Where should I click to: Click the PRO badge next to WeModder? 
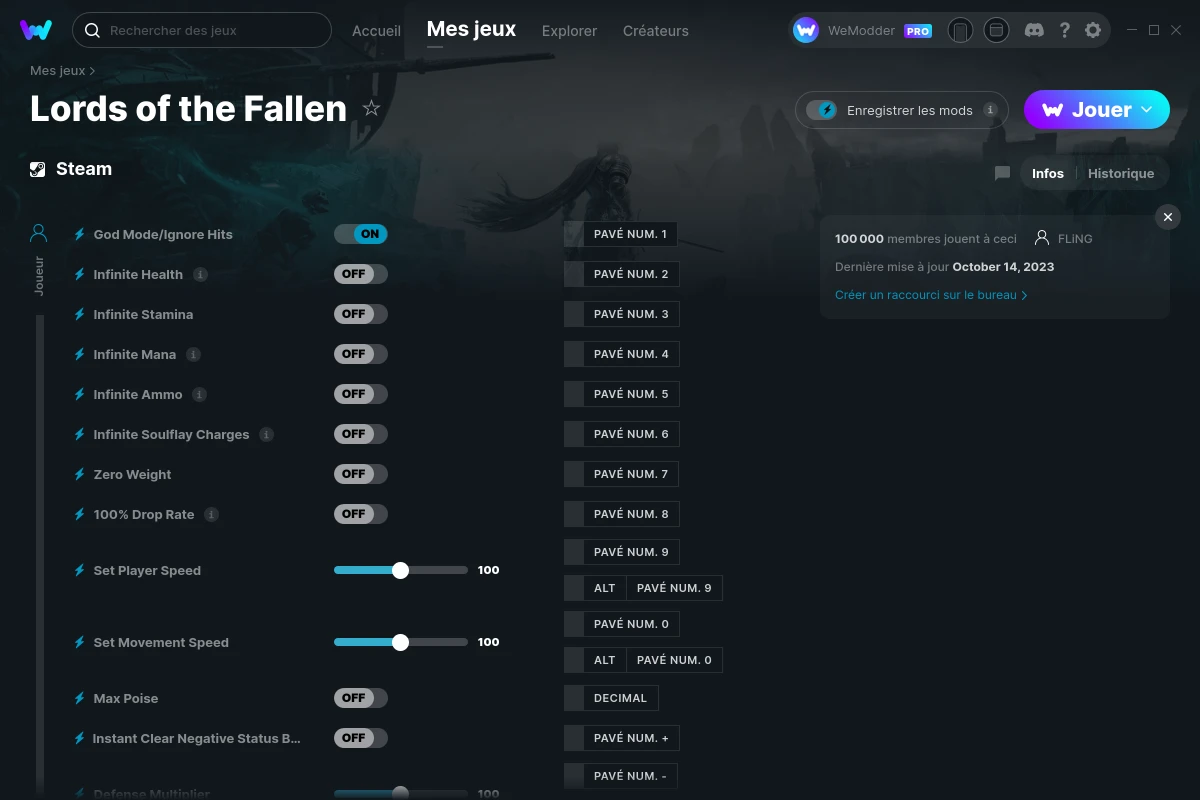tap(918, 31)
